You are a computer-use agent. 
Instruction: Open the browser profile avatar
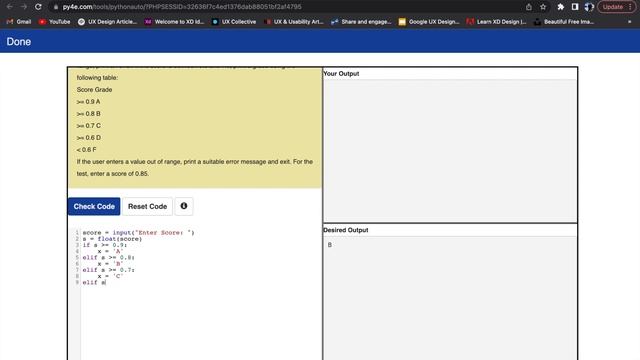589,7
